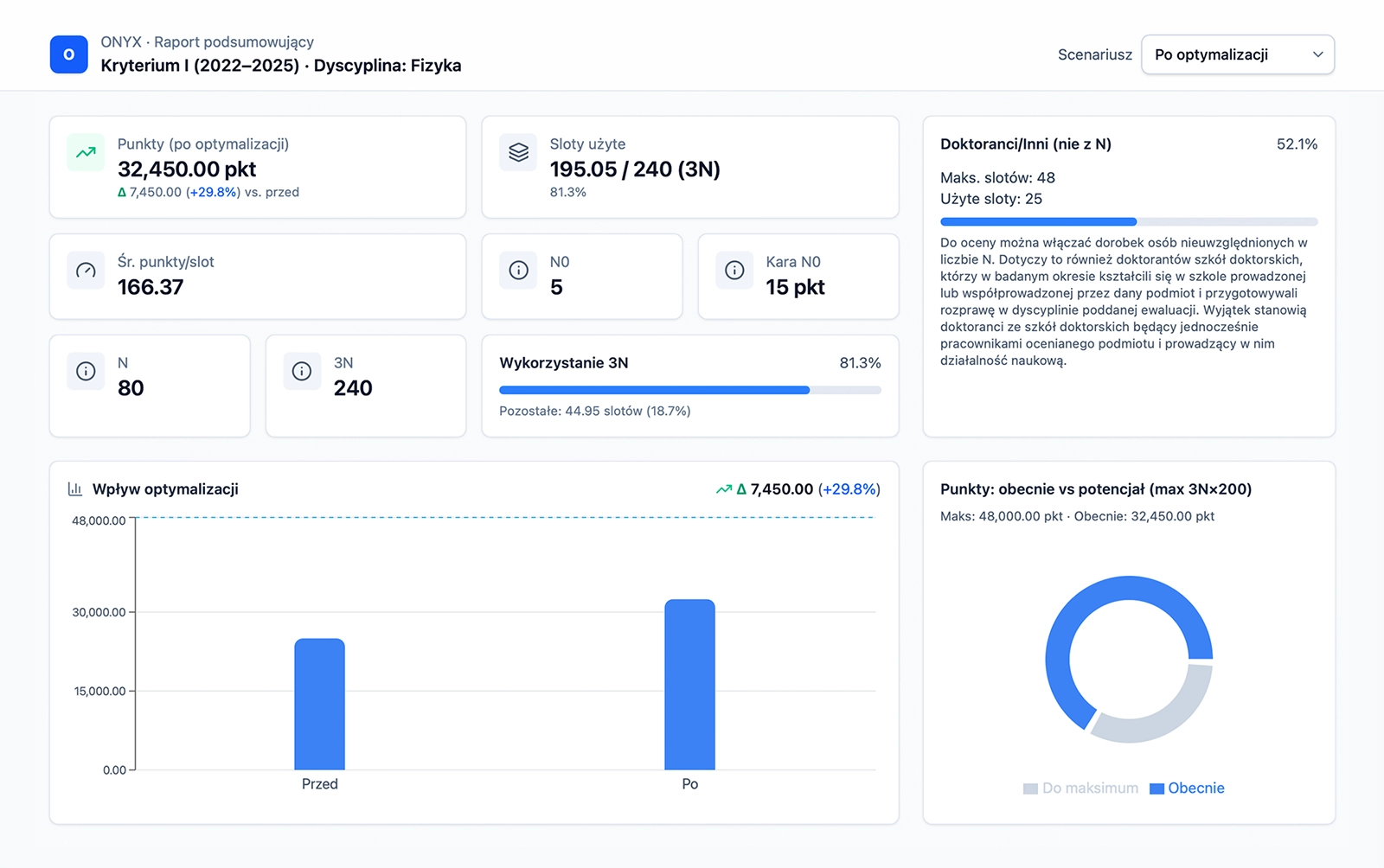Click the info icon beside N value 80
The height and width of the screenshot is (868, 1384).
(x=86, y=372)
